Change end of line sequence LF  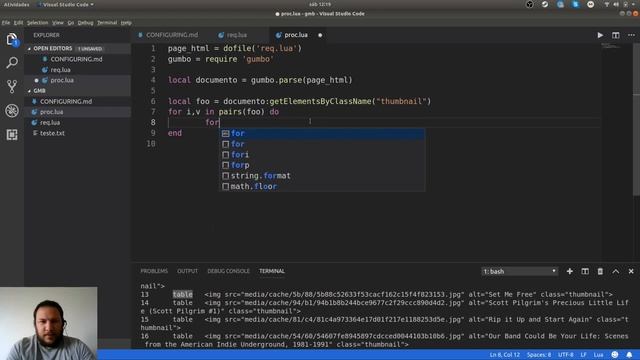tap(583, 355)
